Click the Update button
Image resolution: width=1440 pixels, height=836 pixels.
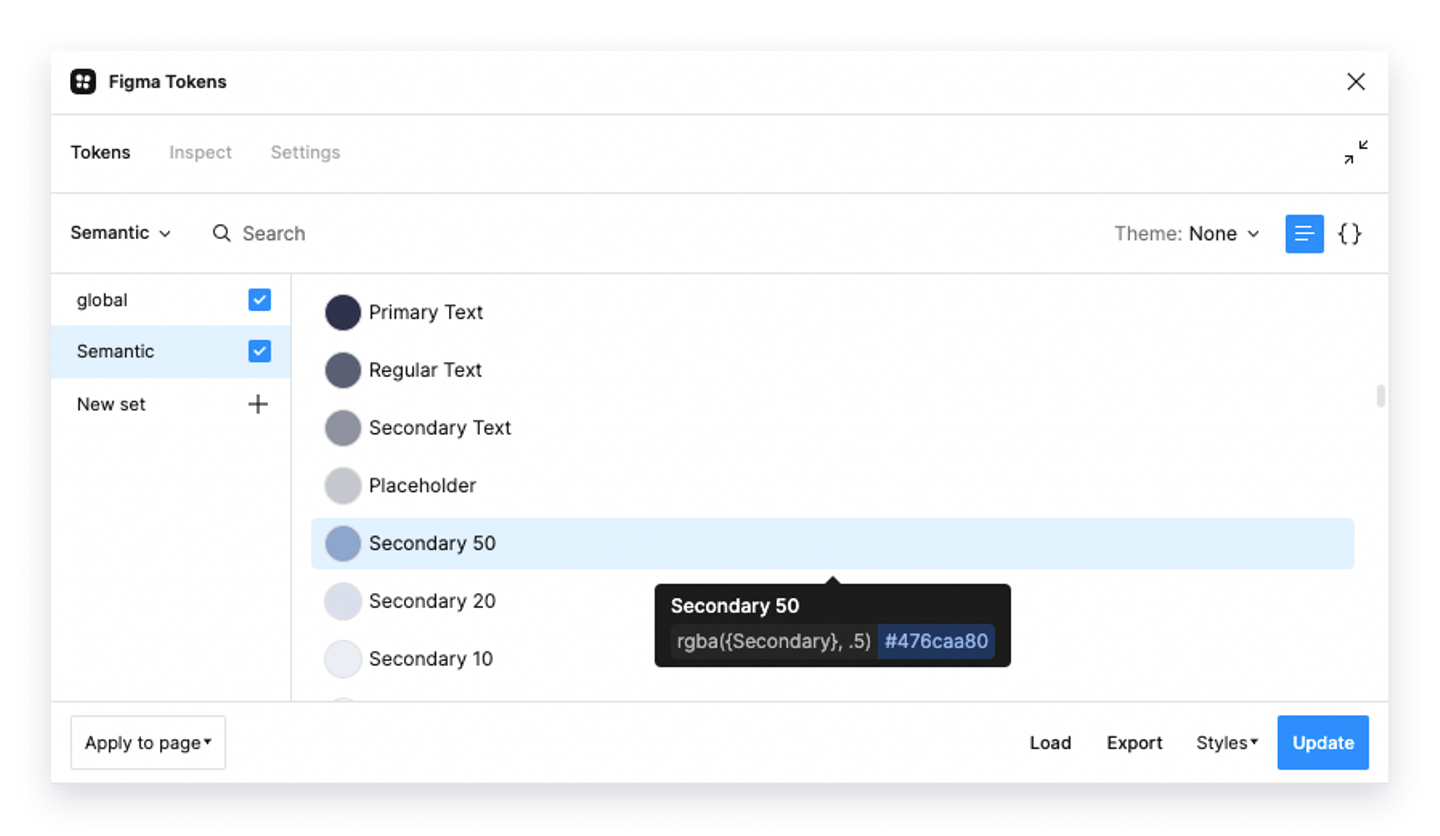point(1322,743)
